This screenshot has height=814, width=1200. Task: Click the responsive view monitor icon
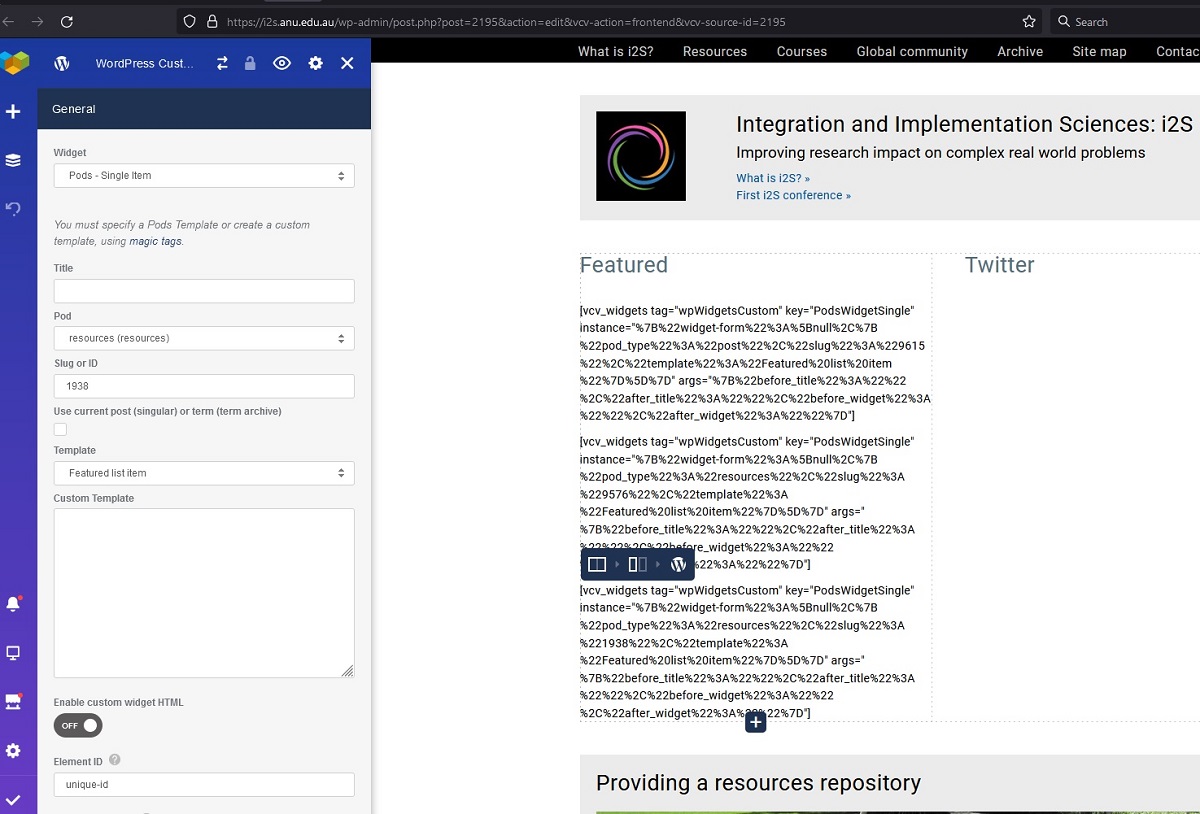tap(13, 653)
